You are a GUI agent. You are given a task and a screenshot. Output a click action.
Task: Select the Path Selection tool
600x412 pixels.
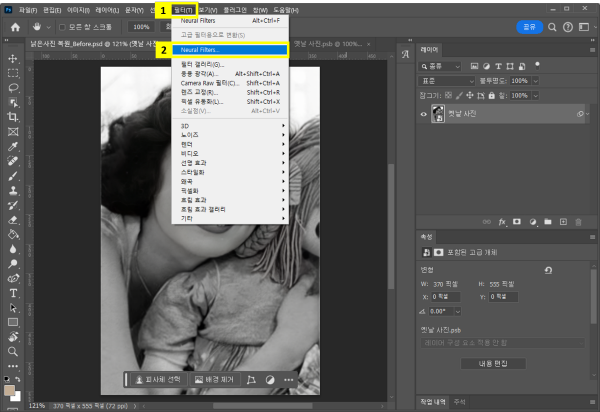[13, 308]
